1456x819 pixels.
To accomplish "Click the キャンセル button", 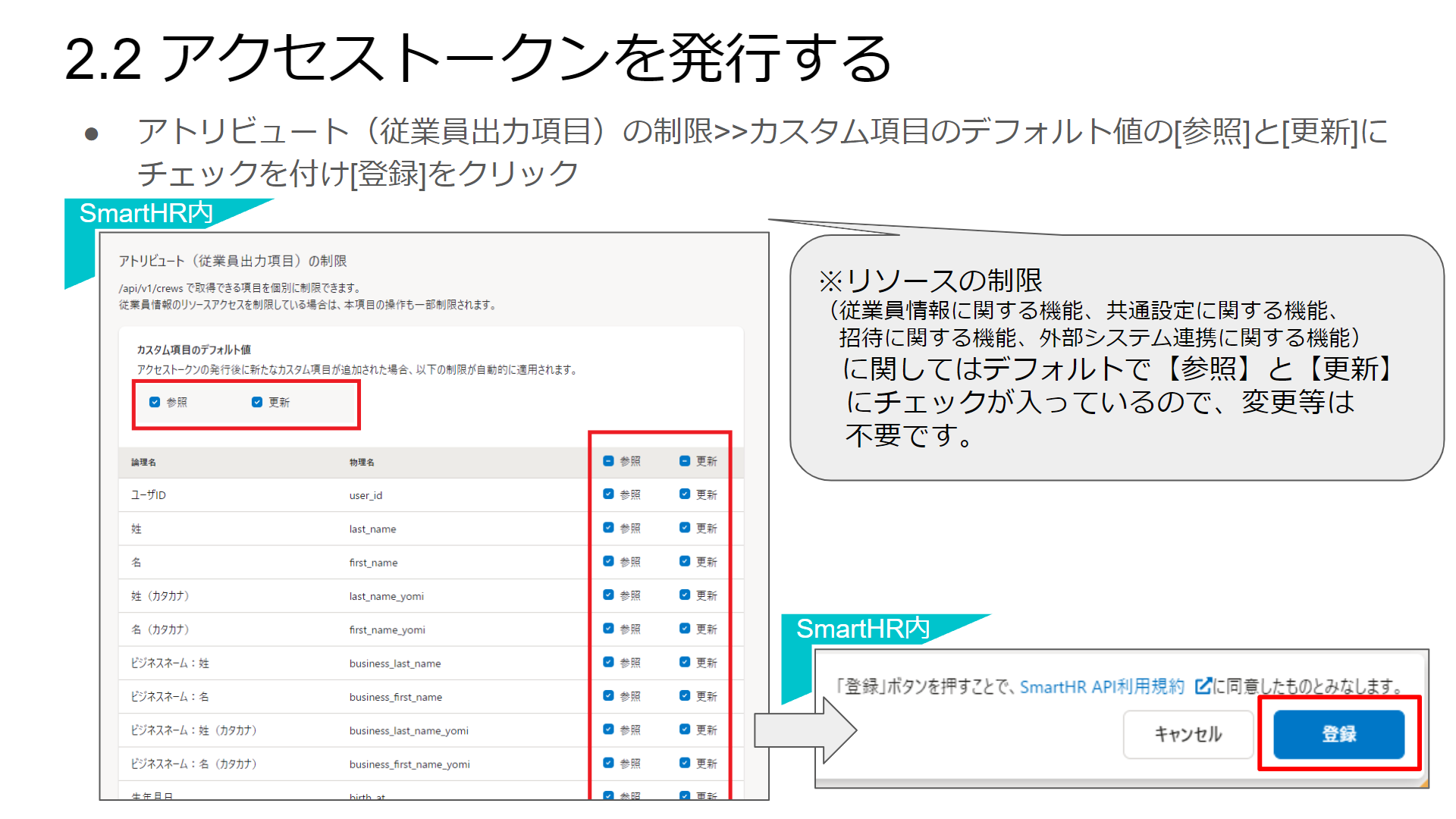I will click(1188, 734).
